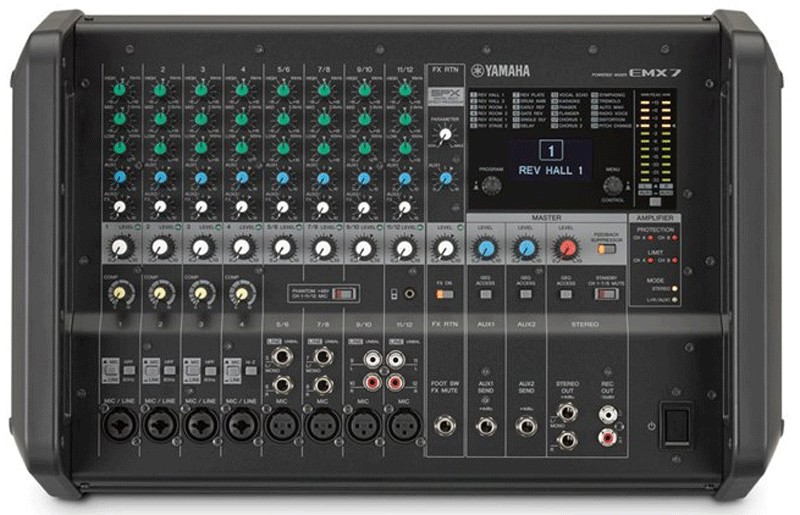
Task: Click the channel 9/10 white RCA input
Action: [x=373, y=360]
